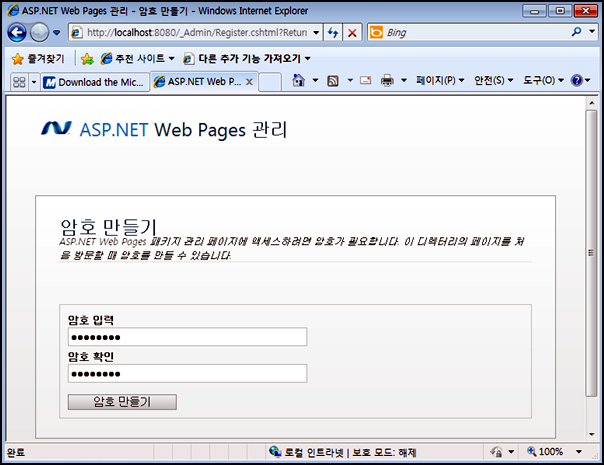Click the Quick Tabs grid icon
The width and height of the screenshot is (604, 465).
point(19,82)
